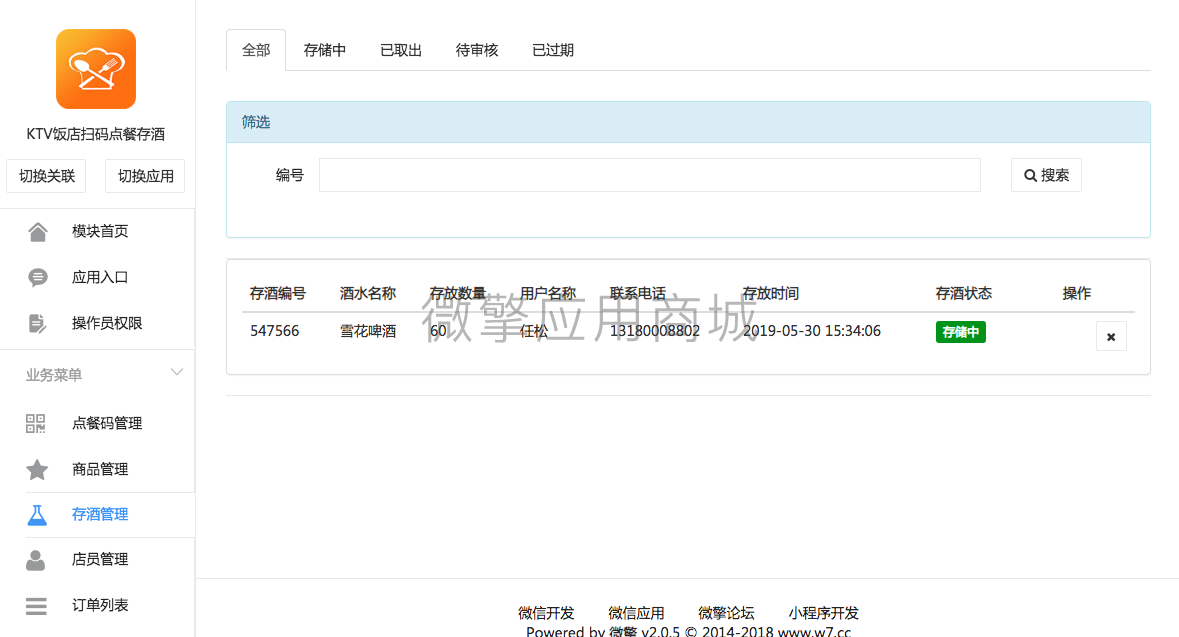Open the 已取出 tab
This screenshot has height=637, width=1179.
[x=401, y=50]
